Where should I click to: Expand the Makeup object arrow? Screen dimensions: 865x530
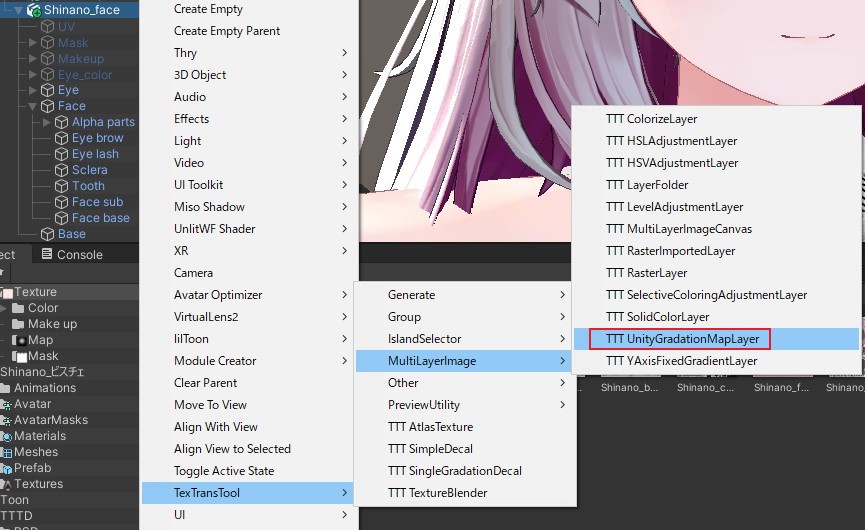pos(33,58)
